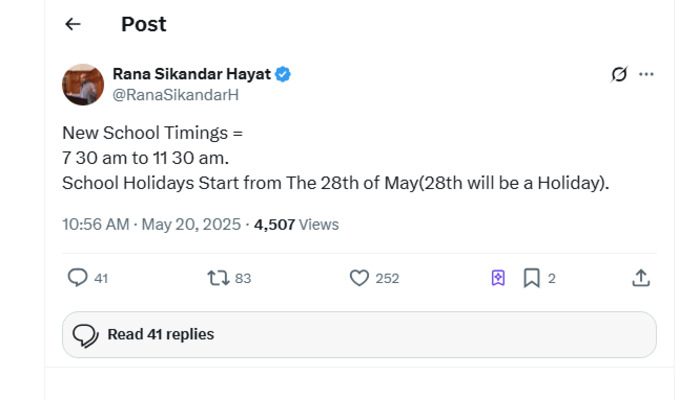Open the share upload-arrow menu
This screenshot has width=700, height=400.
(x=641, y=278)
